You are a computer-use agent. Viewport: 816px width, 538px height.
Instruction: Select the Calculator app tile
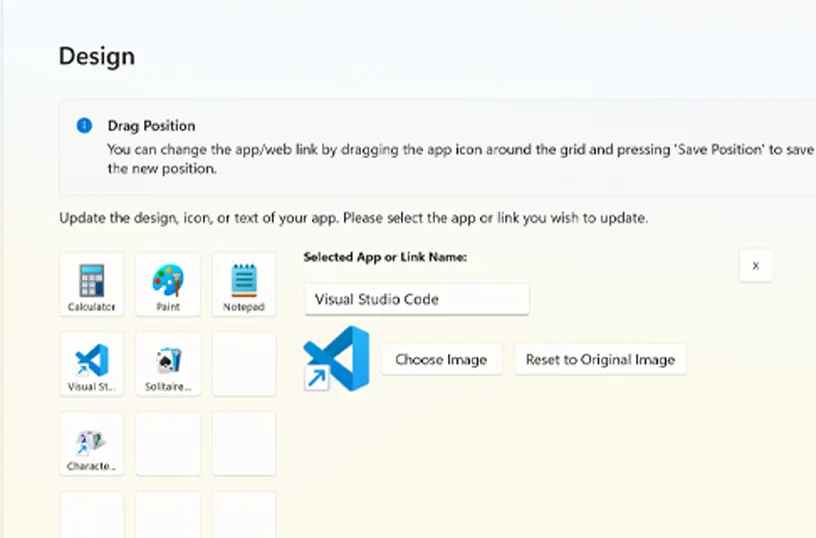[92, 284]
